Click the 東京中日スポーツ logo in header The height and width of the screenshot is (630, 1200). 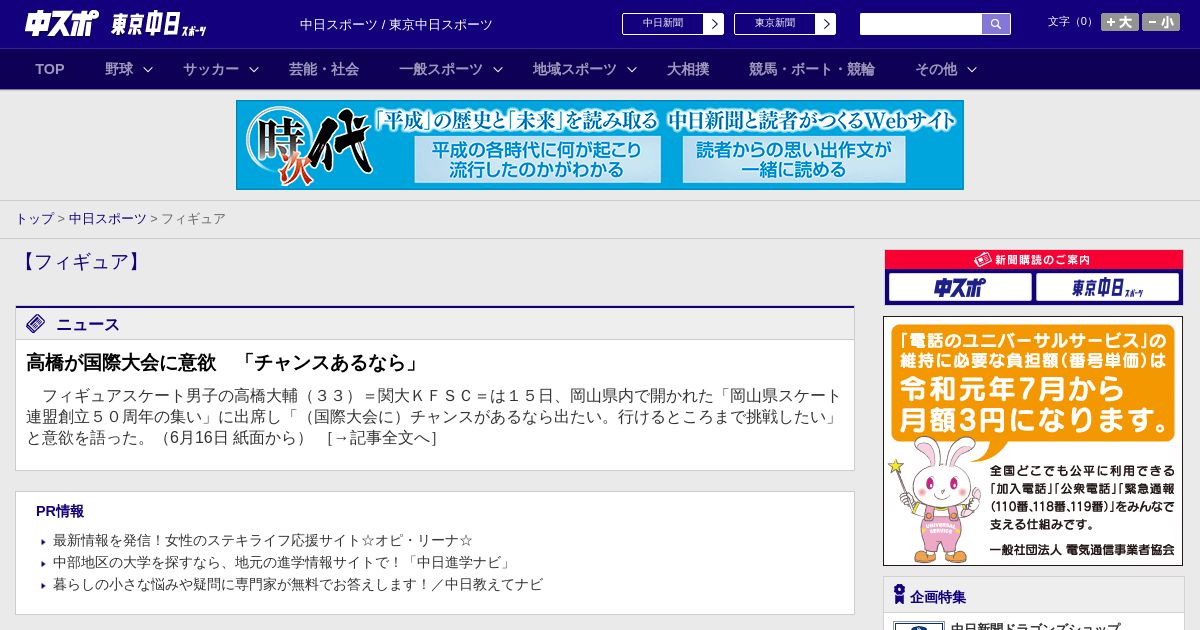click(159, 24)
